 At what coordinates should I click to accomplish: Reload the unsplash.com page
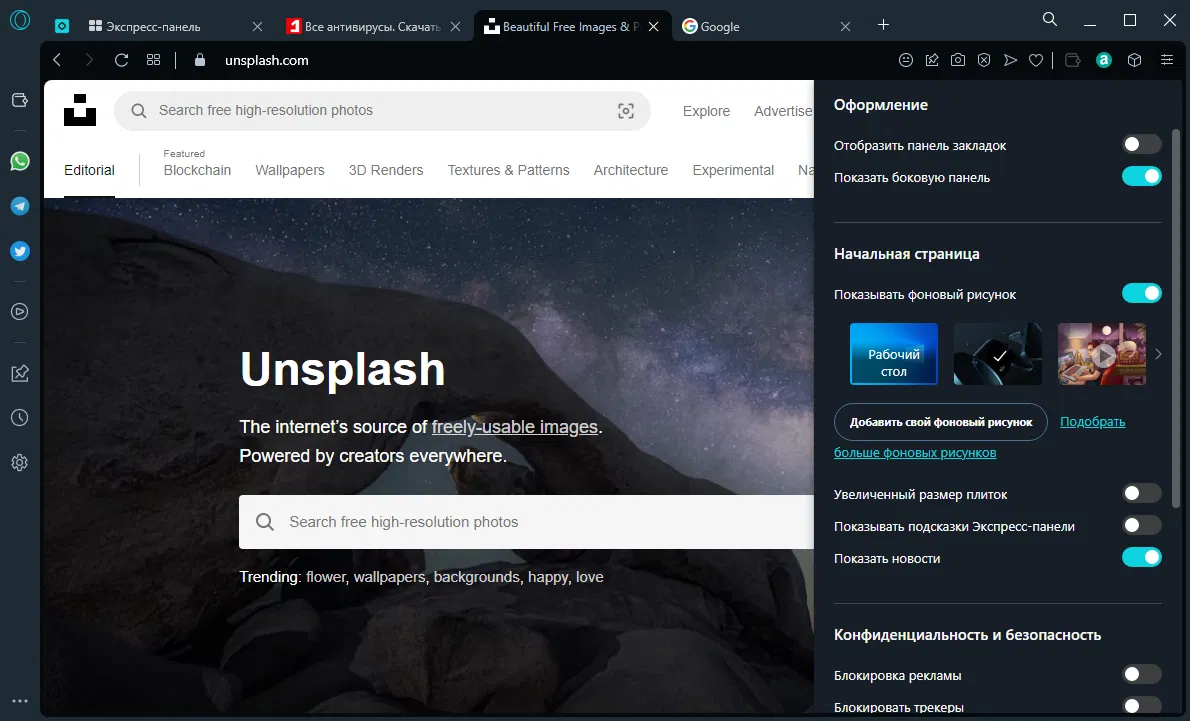(121, 60)
